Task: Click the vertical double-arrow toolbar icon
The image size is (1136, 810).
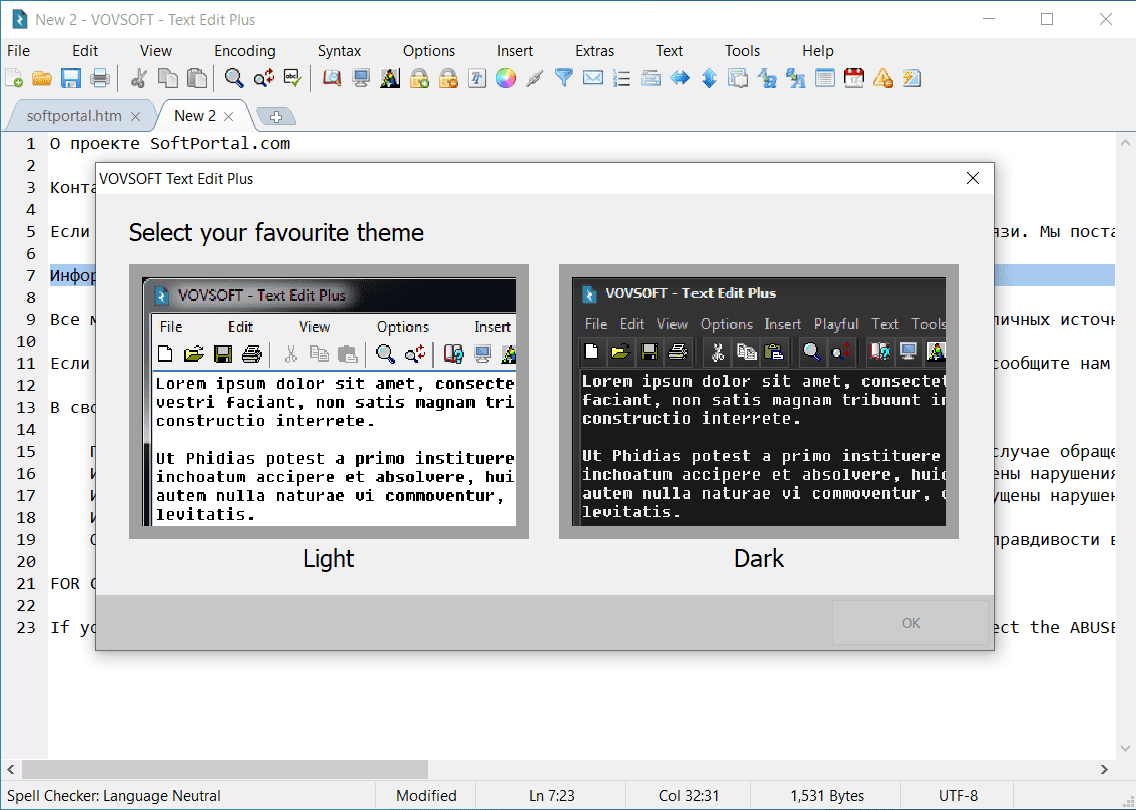Action: pyautogui.click(x=709, y=78)
